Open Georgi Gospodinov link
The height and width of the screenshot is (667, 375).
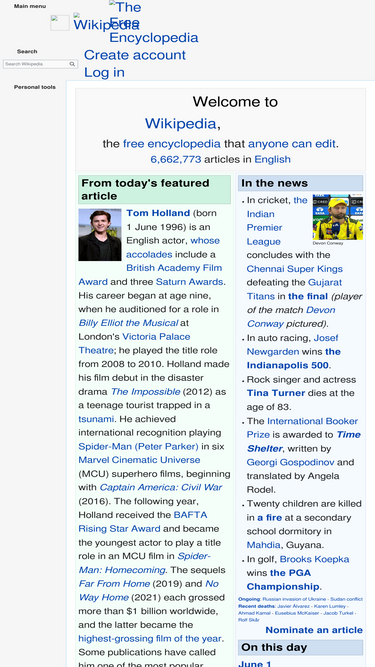(290, 462)
